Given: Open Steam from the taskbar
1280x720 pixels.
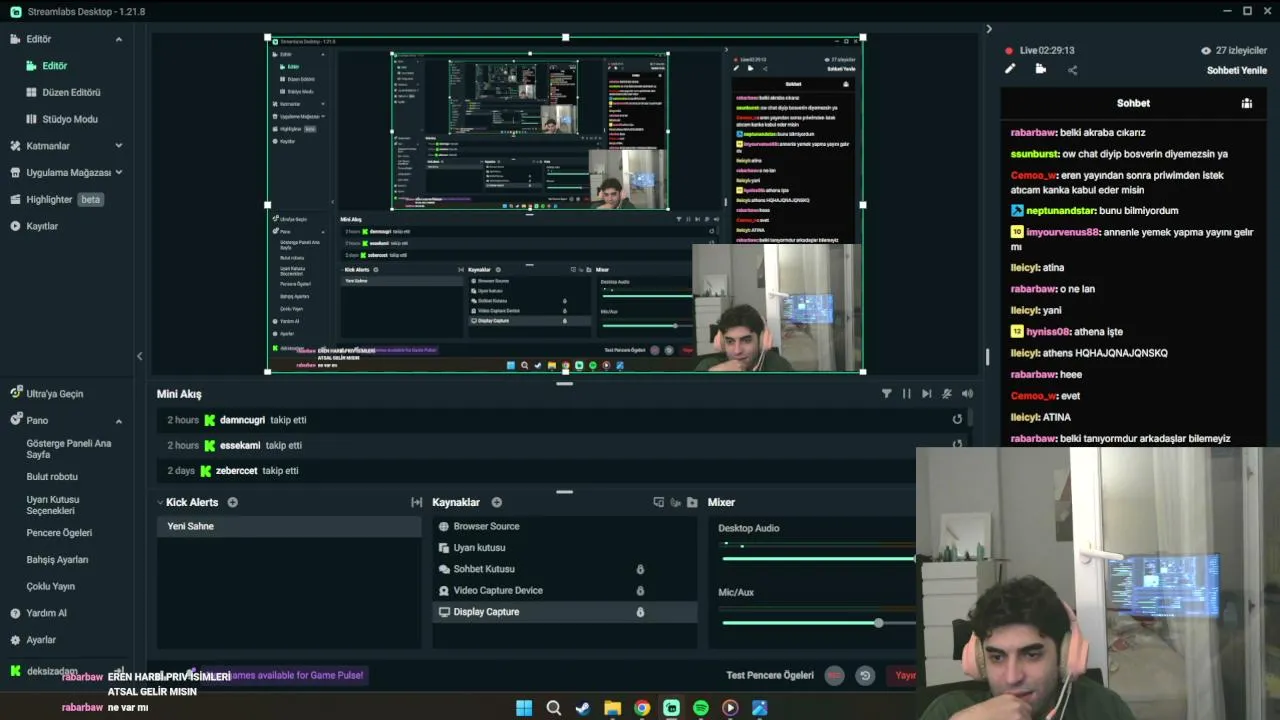Looking at the screenshot, I should coord(583,708).
